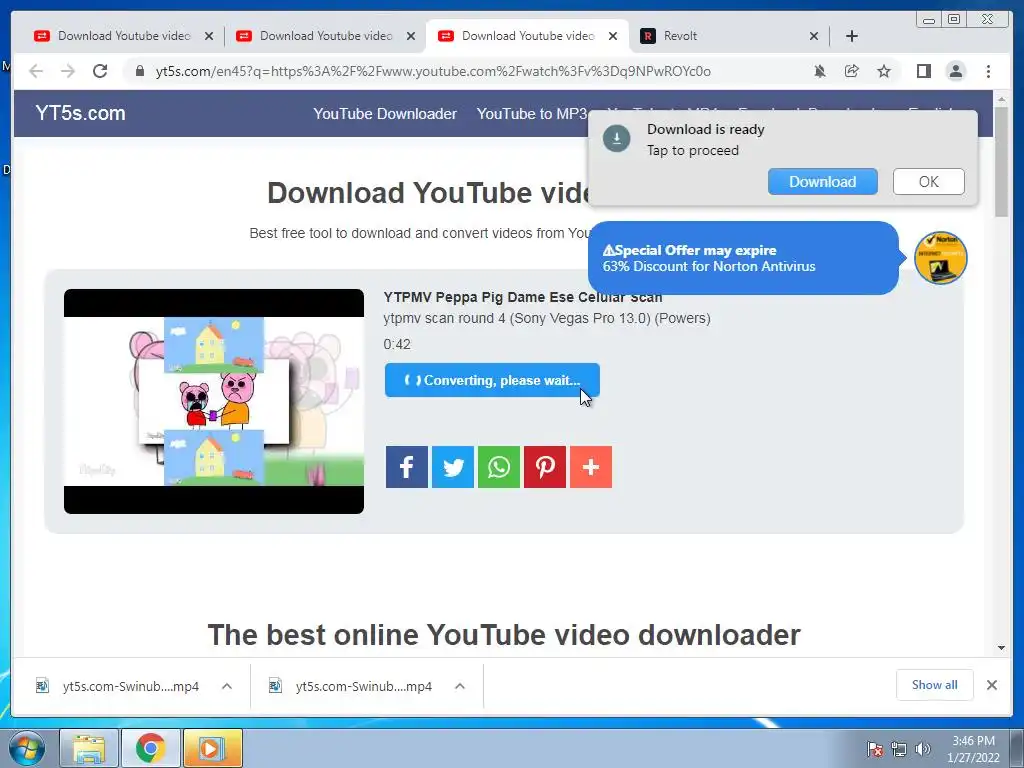Click the Converting, please wait button
Image resolution: width=1024 pixels, height=768 pixels.
pos(492,380)
